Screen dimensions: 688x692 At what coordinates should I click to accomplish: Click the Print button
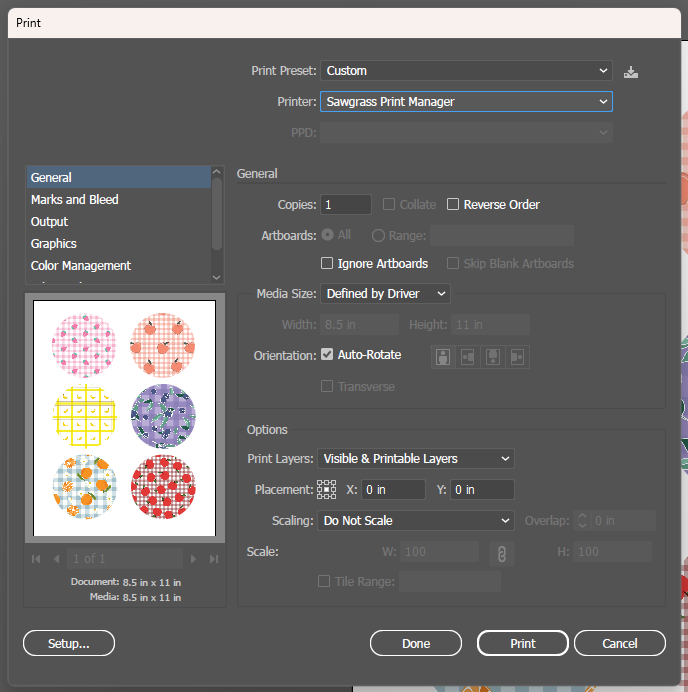[x=523, y=643]
